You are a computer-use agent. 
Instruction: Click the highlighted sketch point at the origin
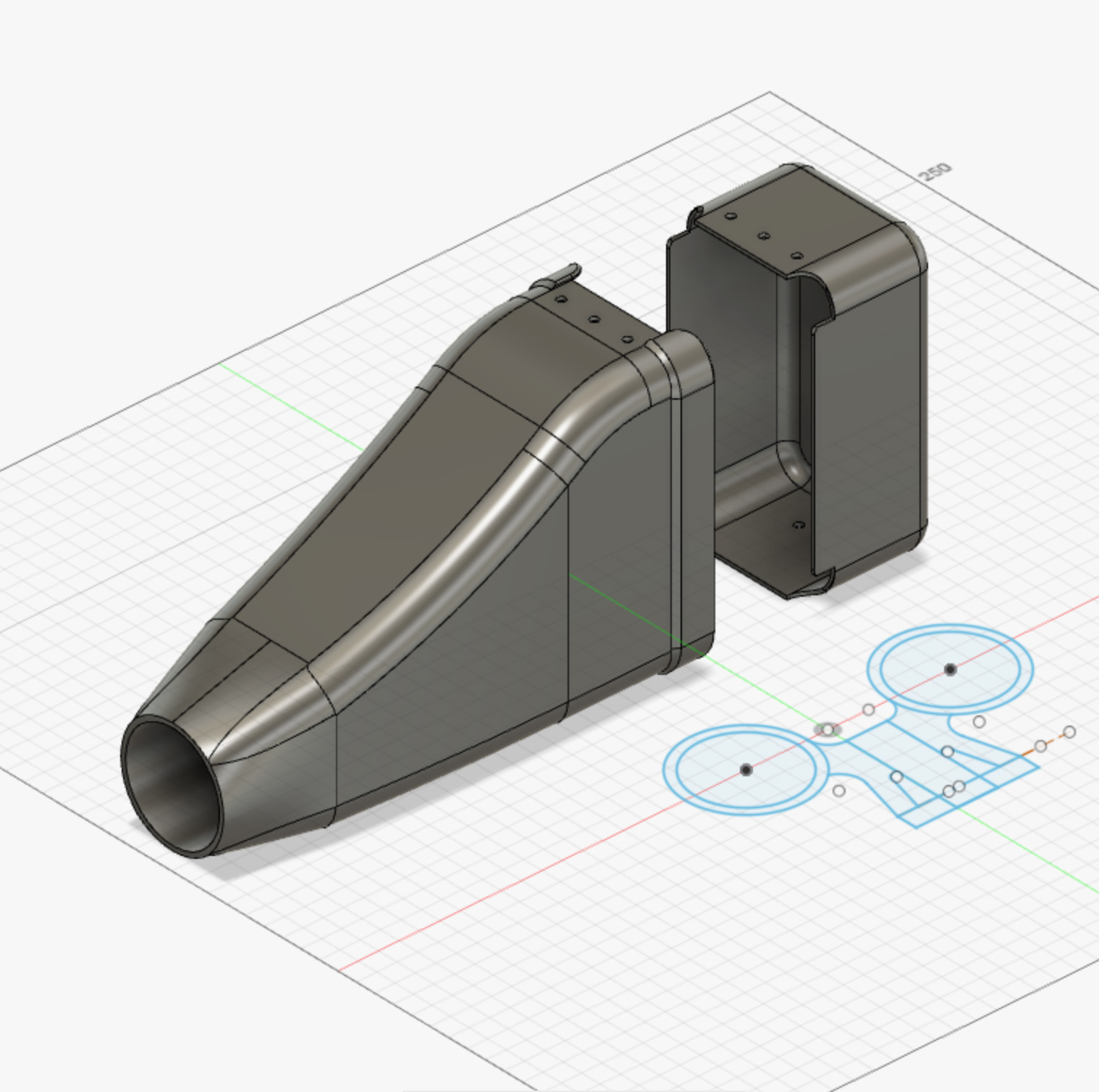click(x=826, y=730)
